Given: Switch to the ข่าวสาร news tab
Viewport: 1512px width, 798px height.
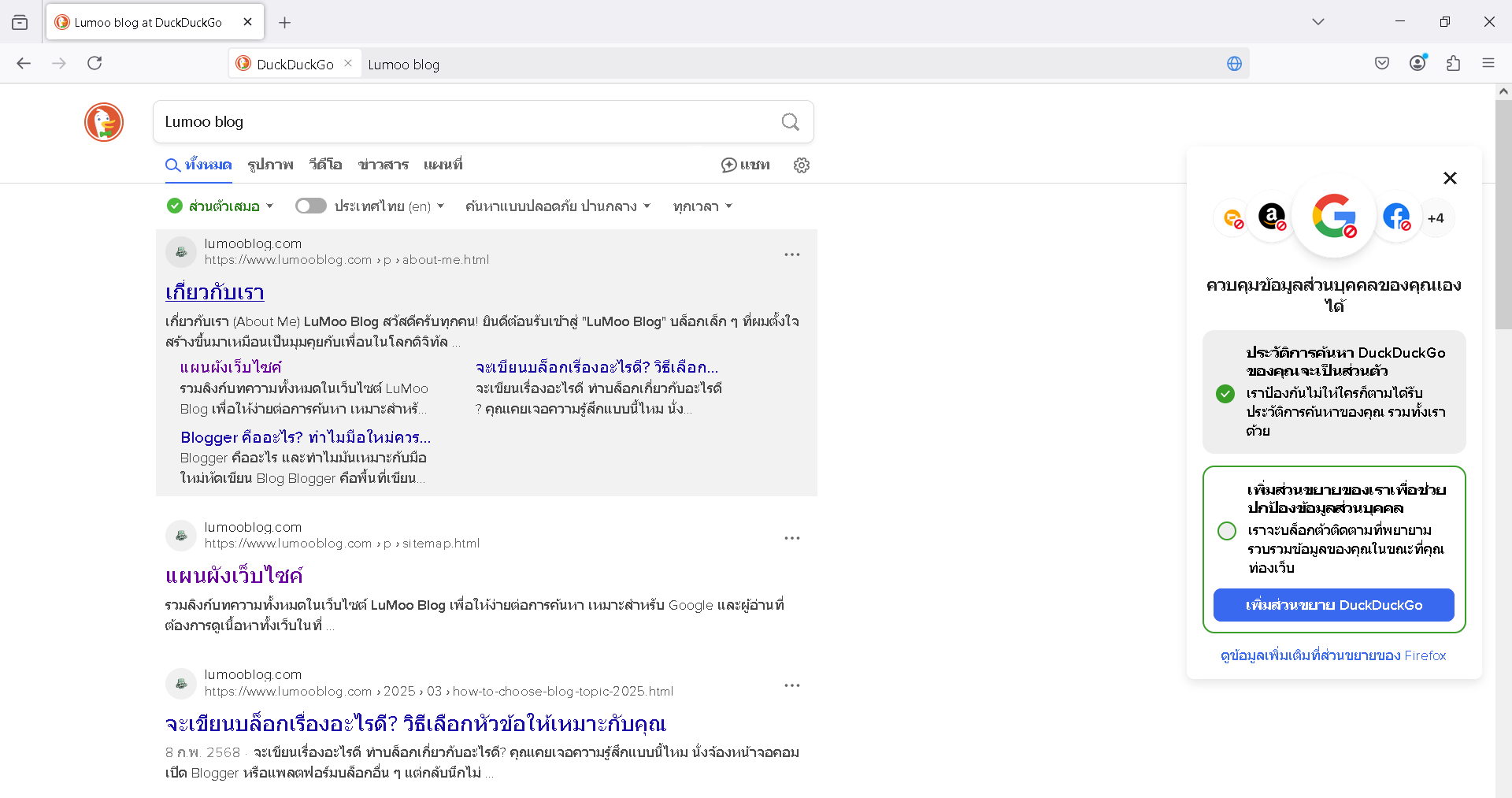Looking at the screenshot, I should (x=384, y=165).
